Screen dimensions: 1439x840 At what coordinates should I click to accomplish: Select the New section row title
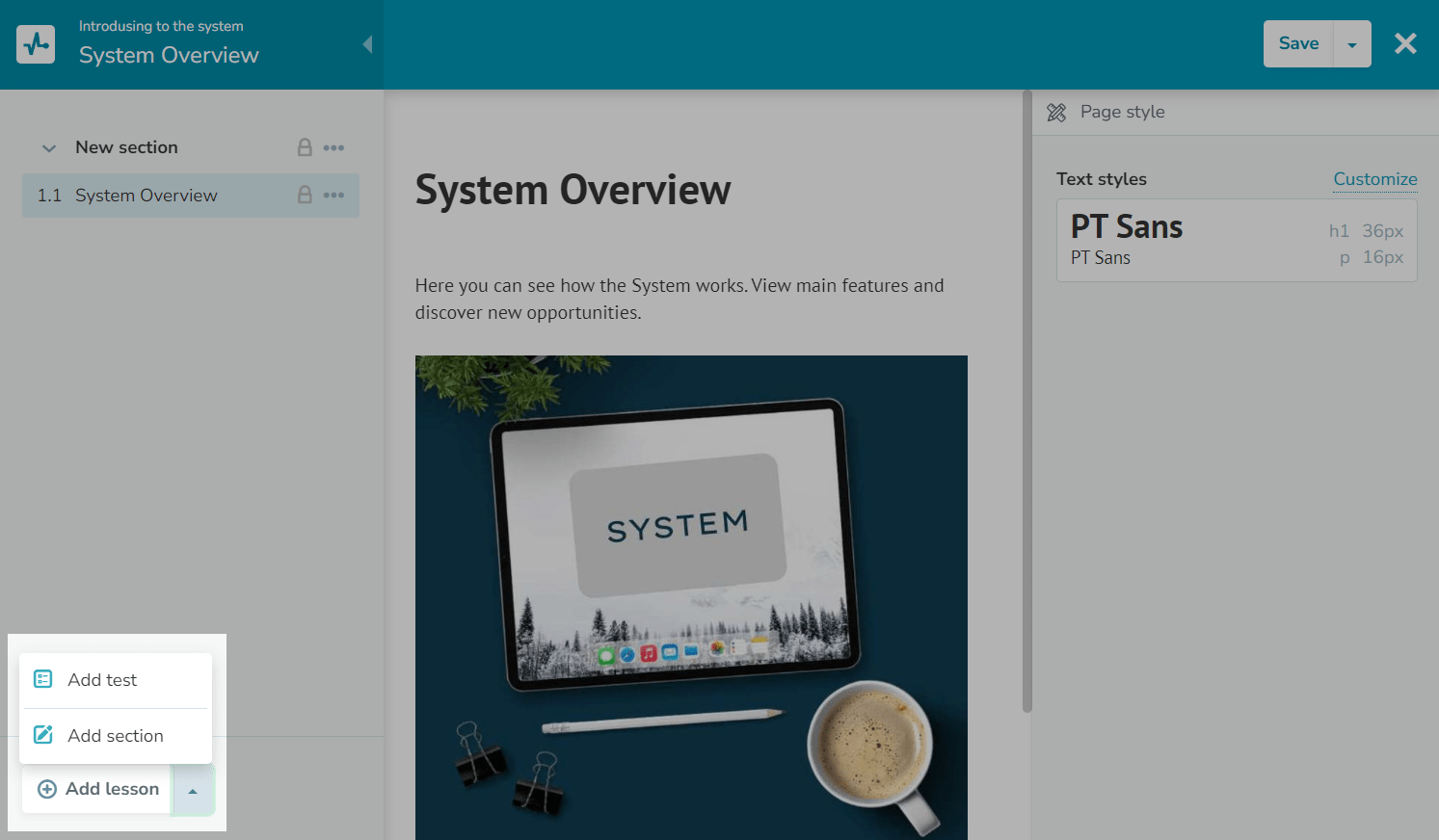[126, 147]
